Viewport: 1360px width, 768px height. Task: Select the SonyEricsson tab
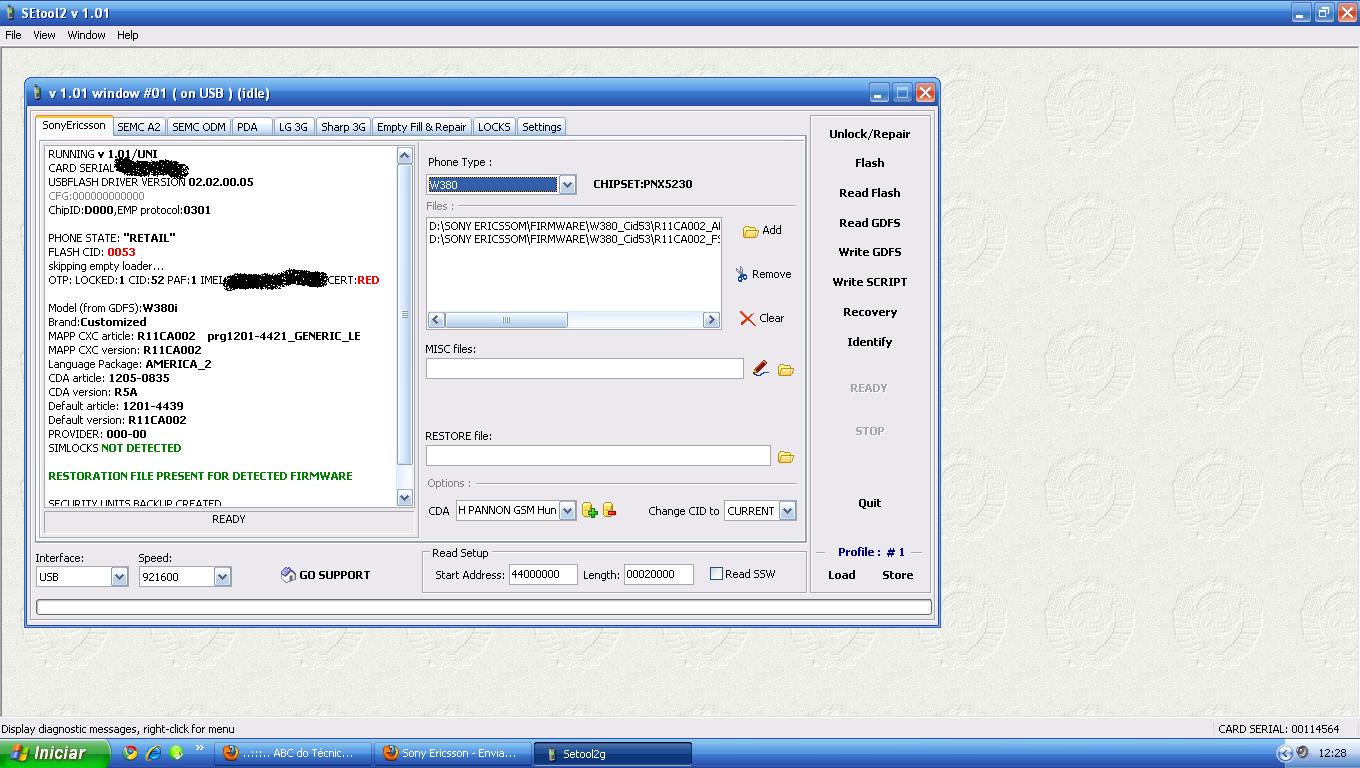(x=74, y=126)
